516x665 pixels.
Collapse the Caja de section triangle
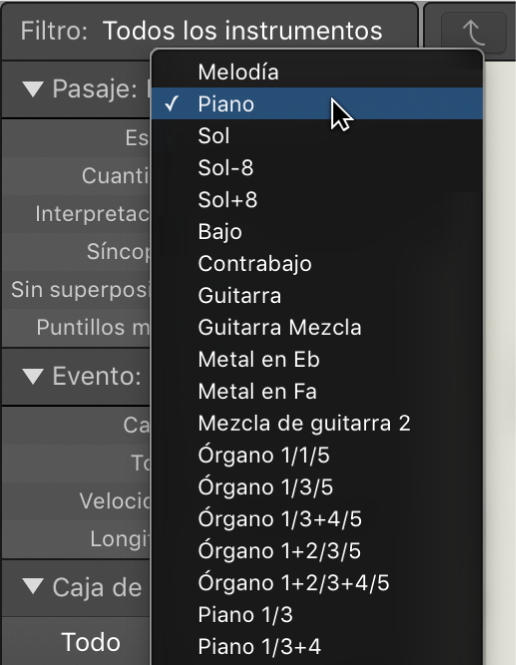33,587
